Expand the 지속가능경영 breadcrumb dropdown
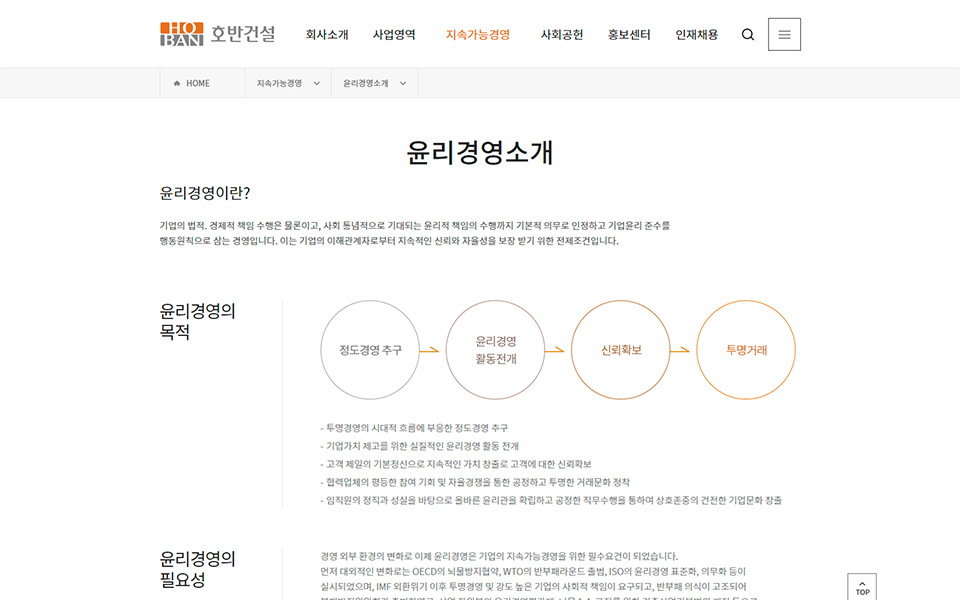Image resolution: width=960 pixels, height=600 pixels. click(x=288, y=84)
